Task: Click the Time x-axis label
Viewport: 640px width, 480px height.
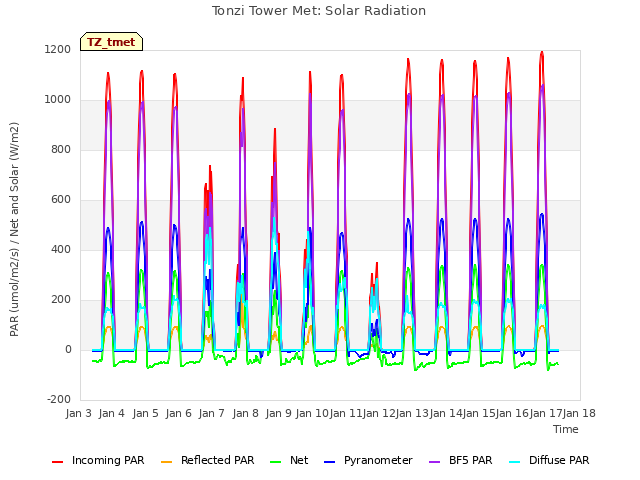Action: coord(566,429)
